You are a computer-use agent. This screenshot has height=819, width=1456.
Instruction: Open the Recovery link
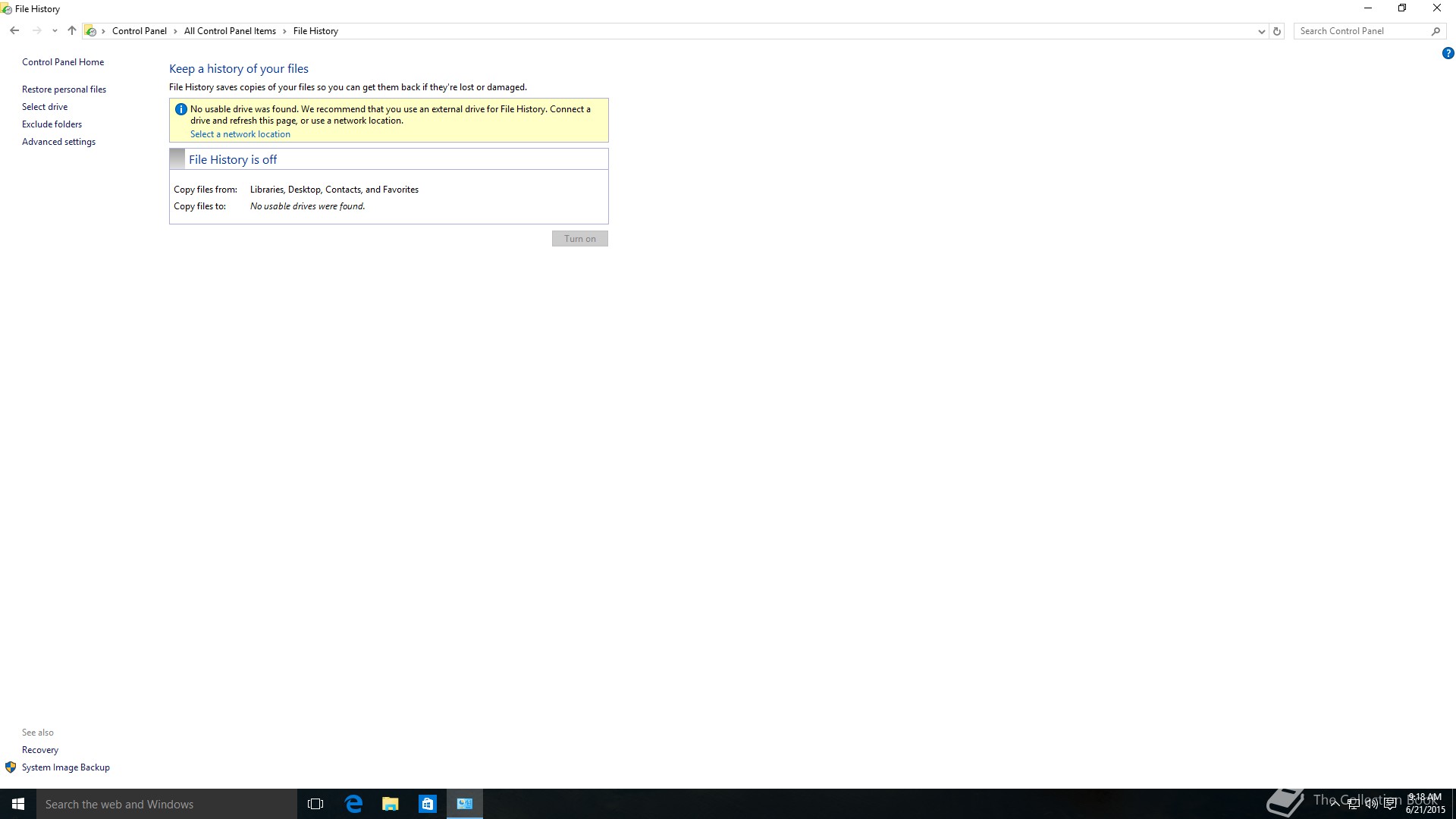(x=40, y=750)
